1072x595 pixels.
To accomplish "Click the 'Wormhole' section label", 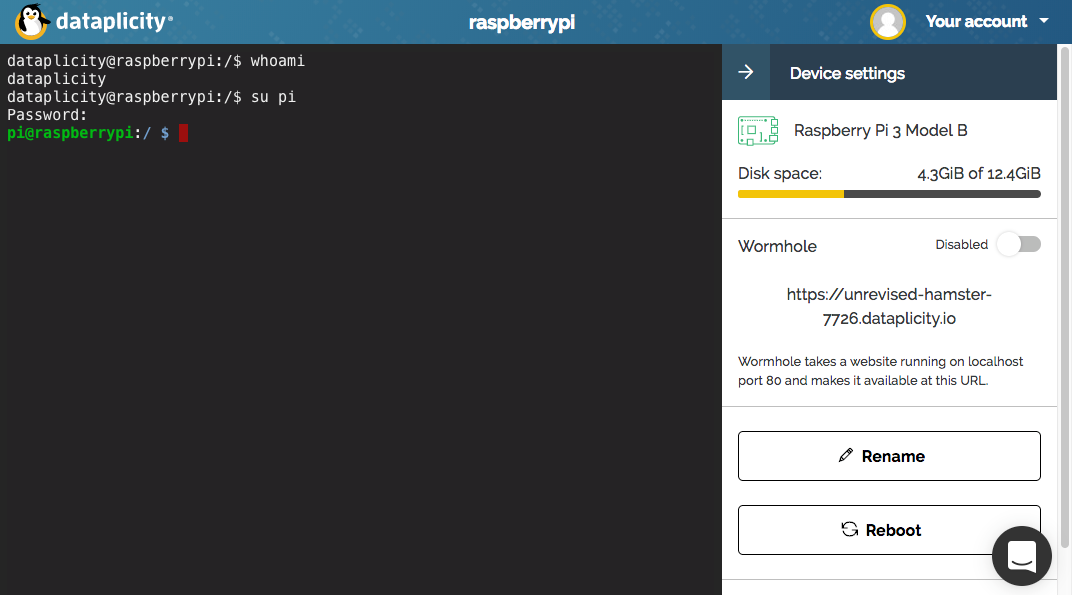I will pos(777,246).
